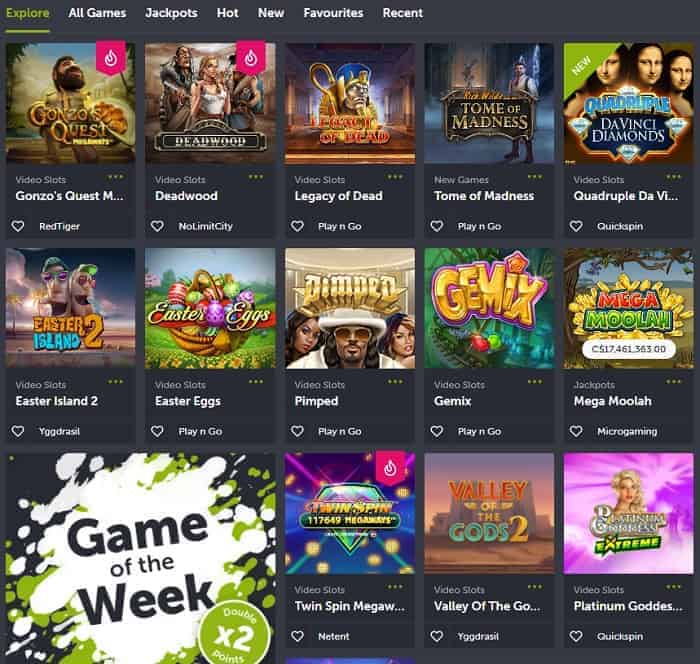Add Easter Island 2 to favourites

[x=18, y=431]
